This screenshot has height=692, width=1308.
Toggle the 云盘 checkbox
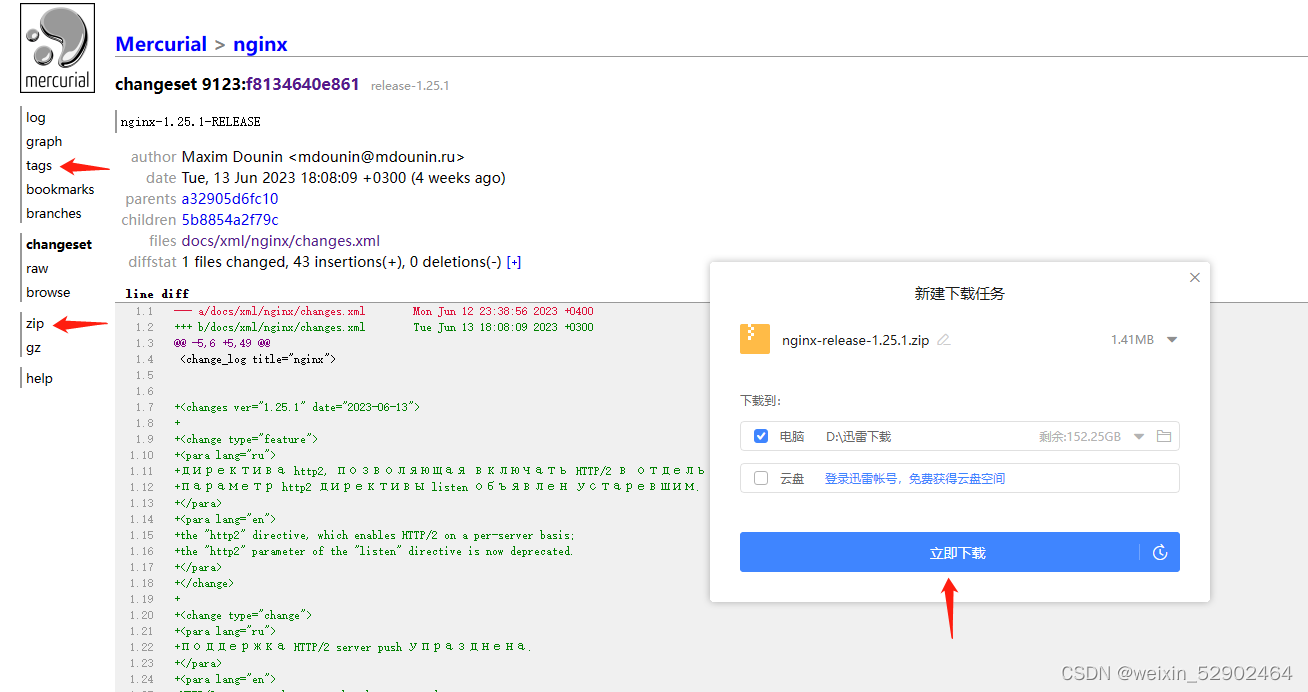761,478
